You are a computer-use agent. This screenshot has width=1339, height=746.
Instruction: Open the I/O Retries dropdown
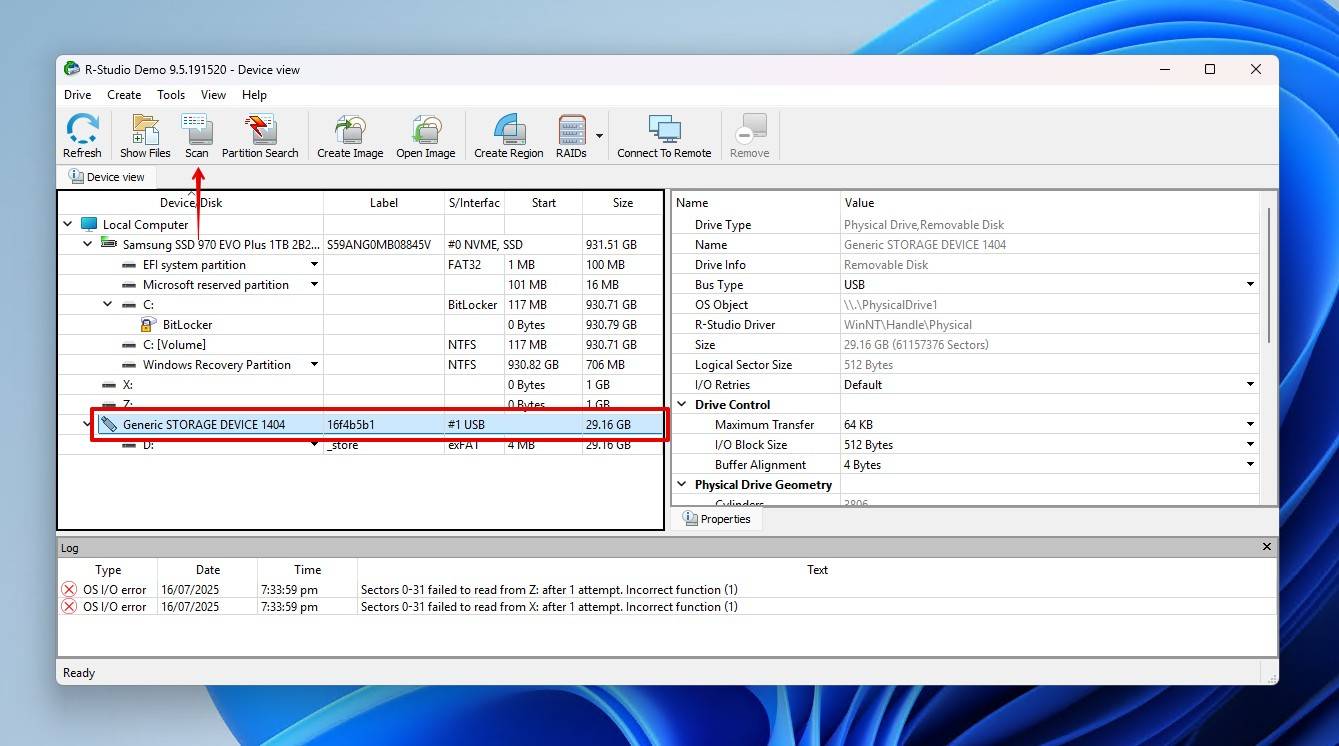click(x=1250, y=384)
